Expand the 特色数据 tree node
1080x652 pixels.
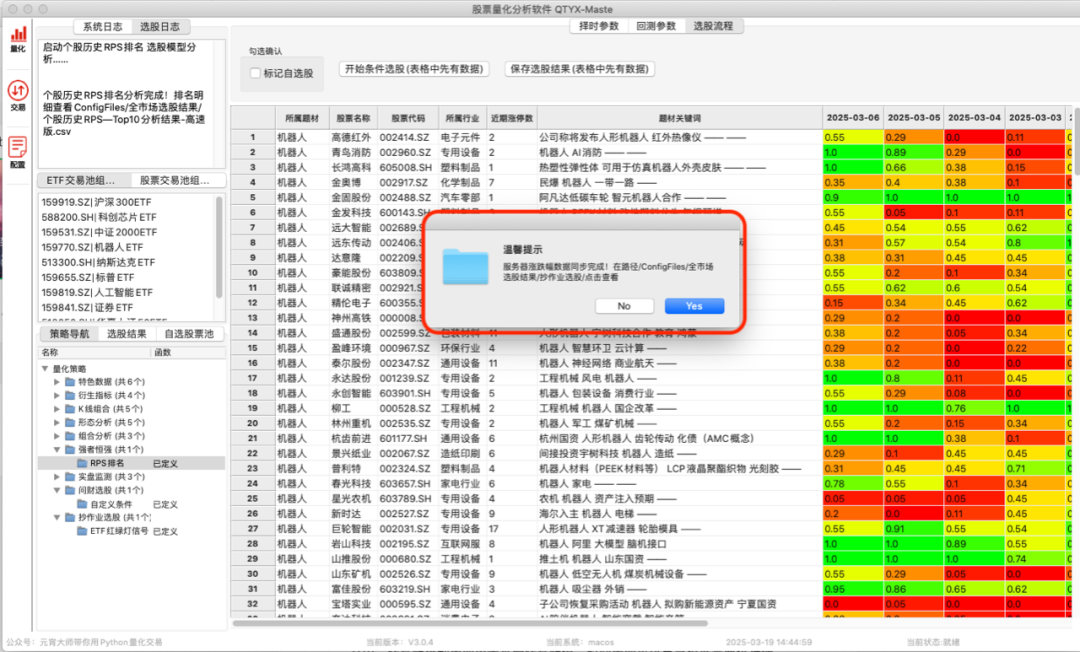(57, 381)
